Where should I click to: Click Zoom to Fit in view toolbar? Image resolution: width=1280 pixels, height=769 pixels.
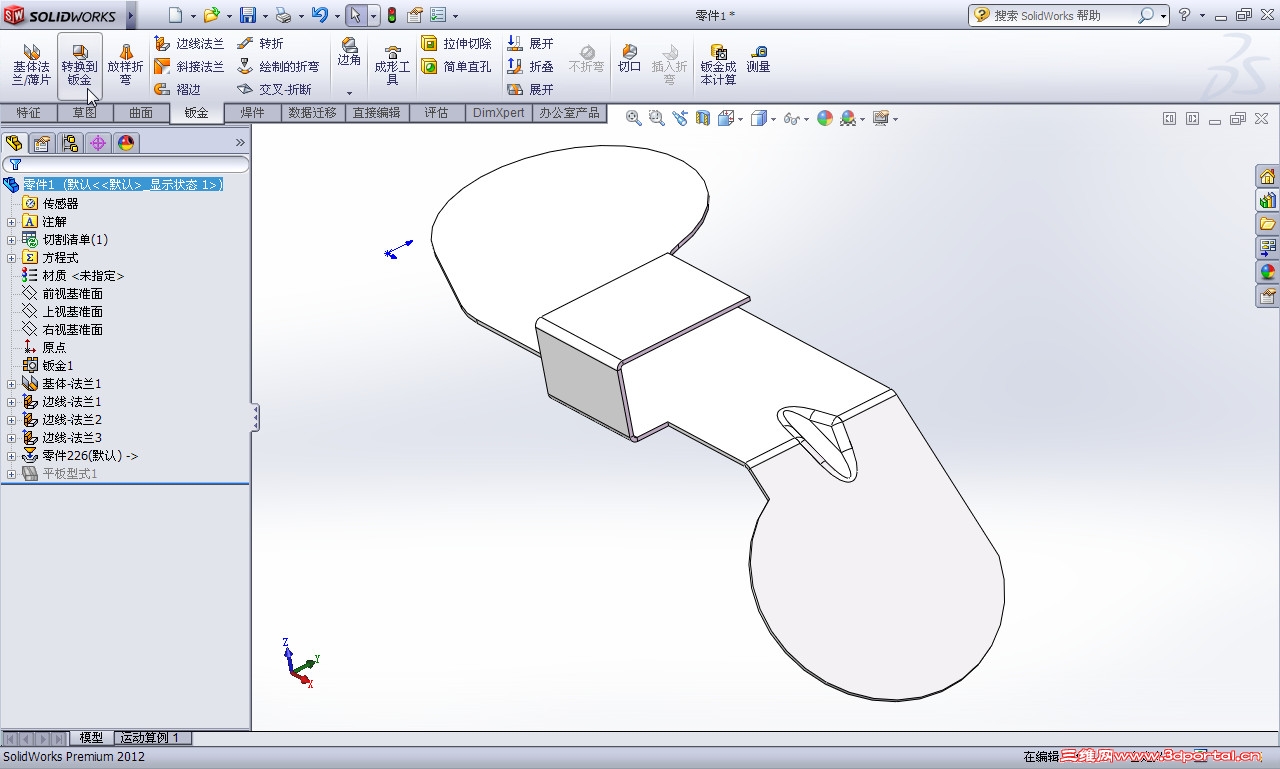point(633,118)
